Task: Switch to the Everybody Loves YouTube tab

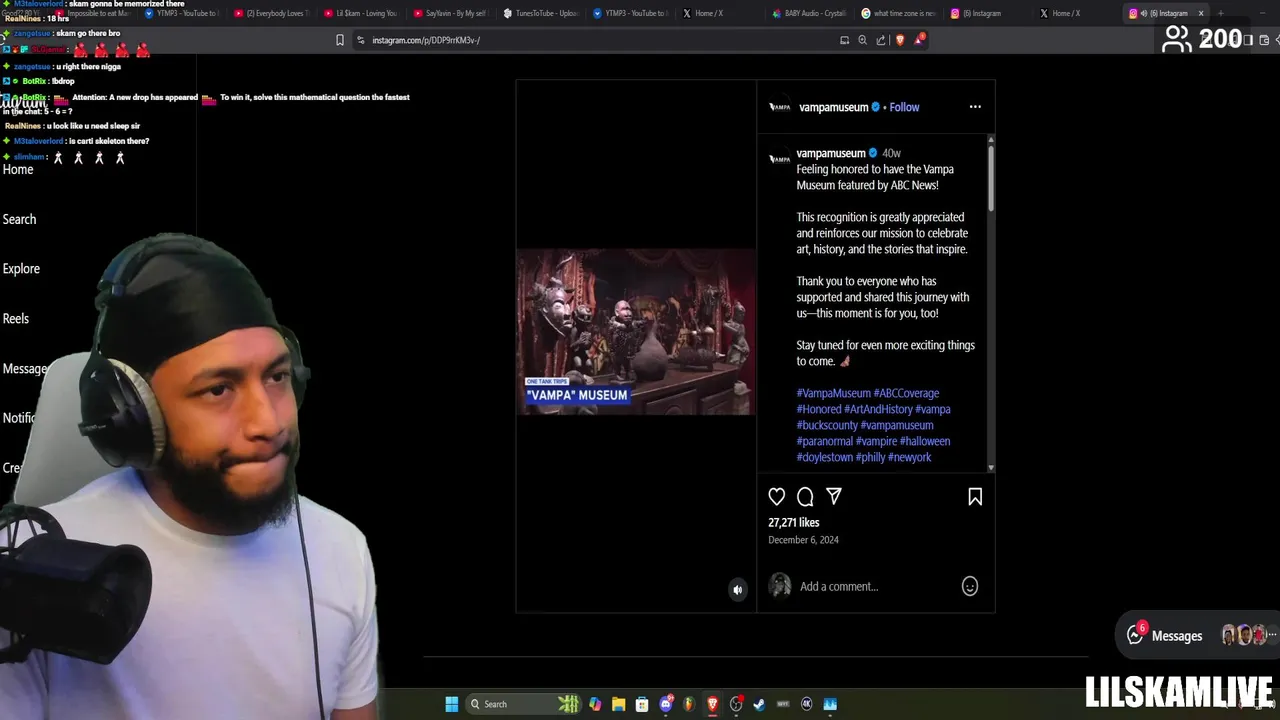Action: coord(272,13)
